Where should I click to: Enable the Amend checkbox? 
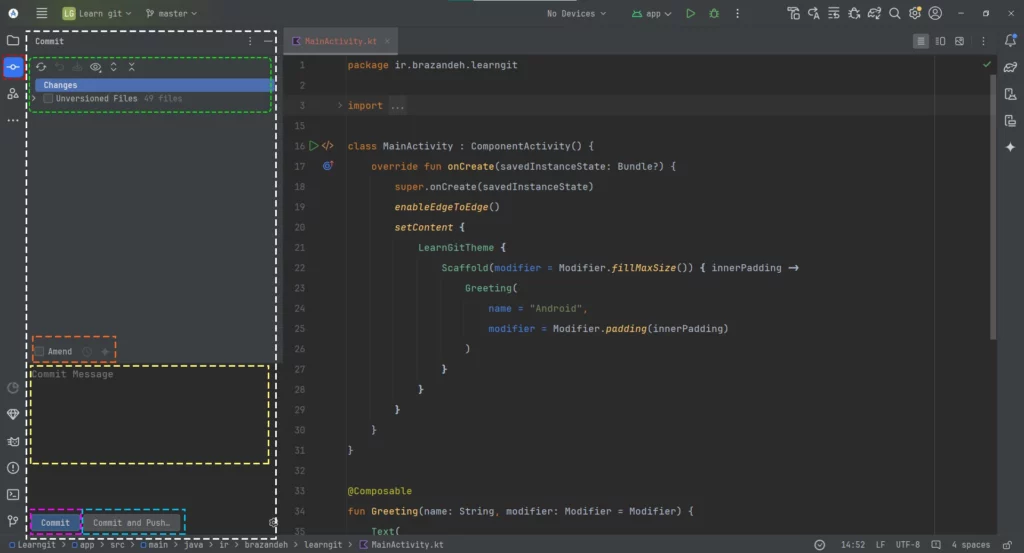click(40, 351)
